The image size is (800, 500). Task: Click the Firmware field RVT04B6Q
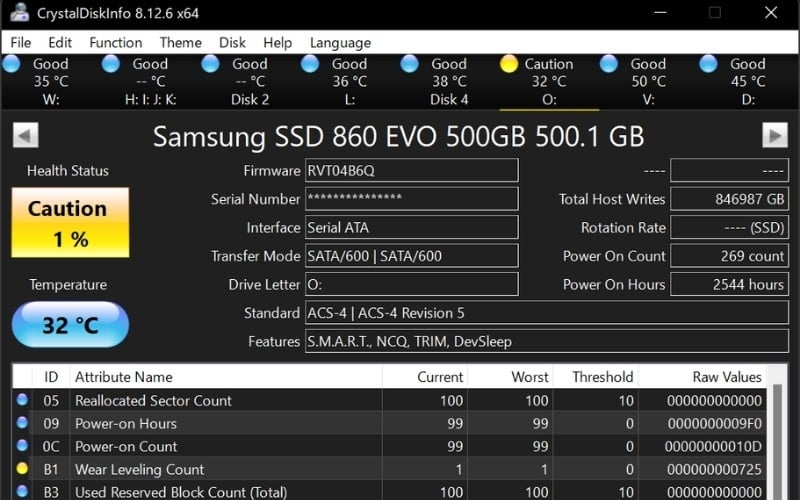click(411, 171)
